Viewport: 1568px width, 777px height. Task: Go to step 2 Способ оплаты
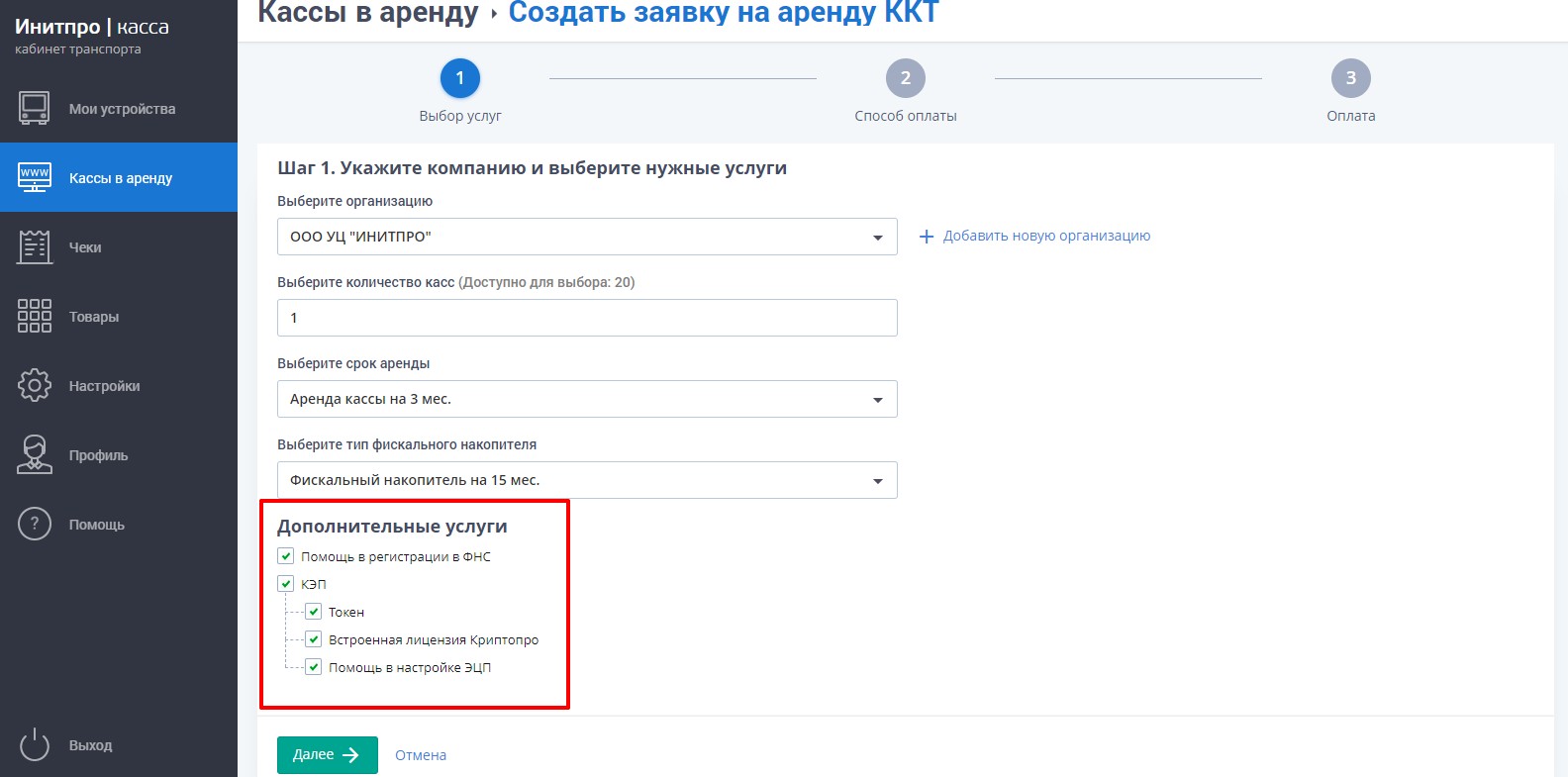(x=905, y=79)
